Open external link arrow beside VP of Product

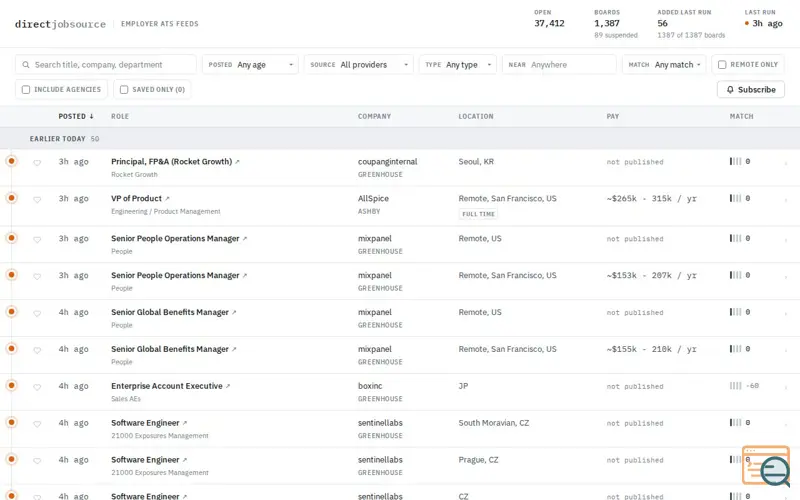(x=167, y=198)
